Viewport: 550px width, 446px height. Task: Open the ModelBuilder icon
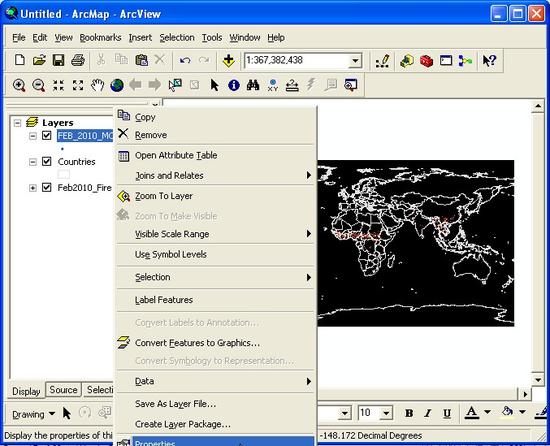[x=465, y=61]
